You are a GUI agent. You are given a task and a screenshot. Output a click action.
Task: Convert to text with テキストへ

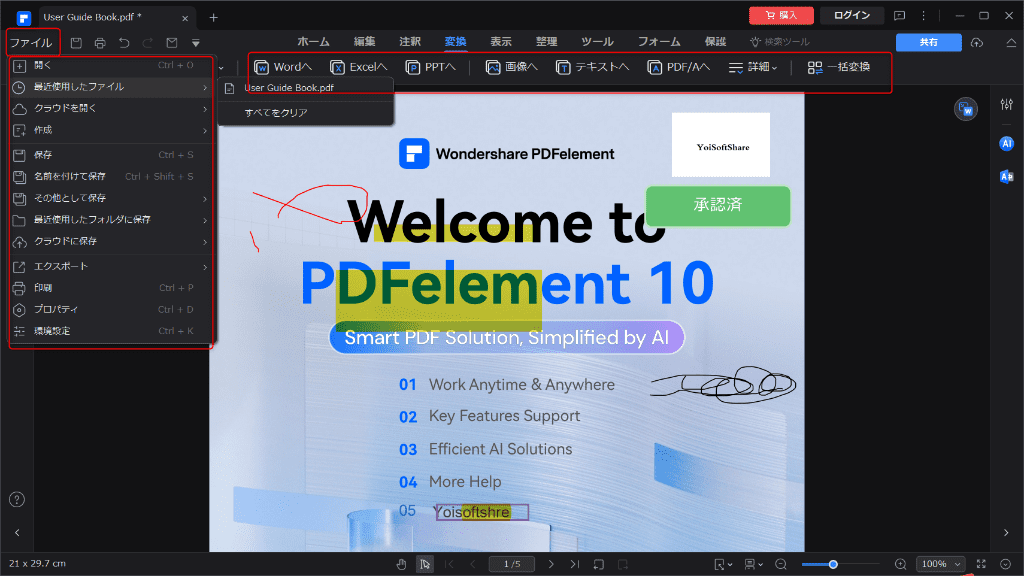coord(592,67)
